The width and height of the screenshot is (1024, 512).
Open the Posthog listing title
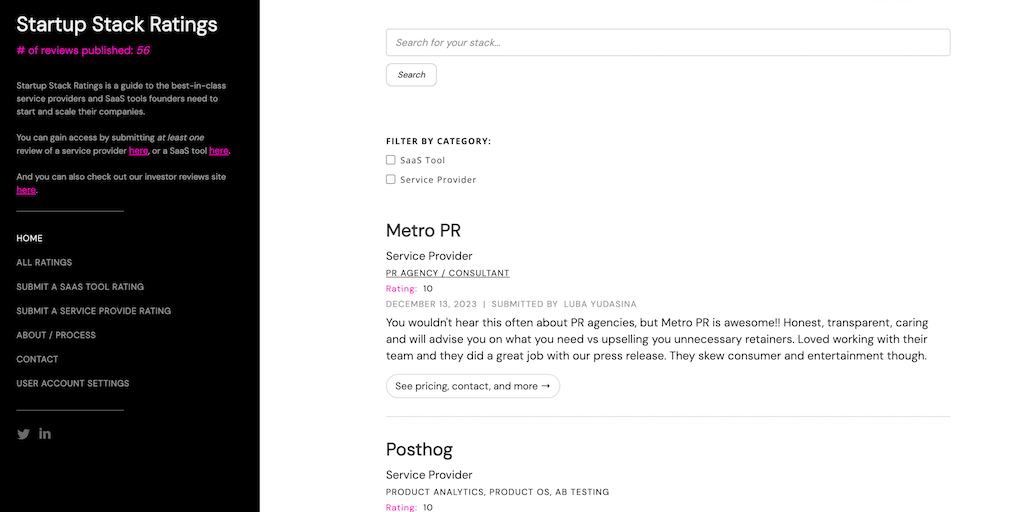[419, 449]
